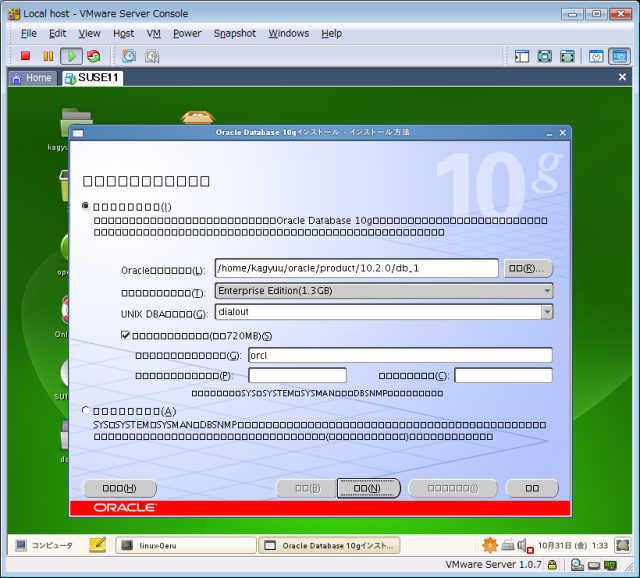The image size is (640, 578).
Task: Switch to the Home tab
Action: (32, 78)
